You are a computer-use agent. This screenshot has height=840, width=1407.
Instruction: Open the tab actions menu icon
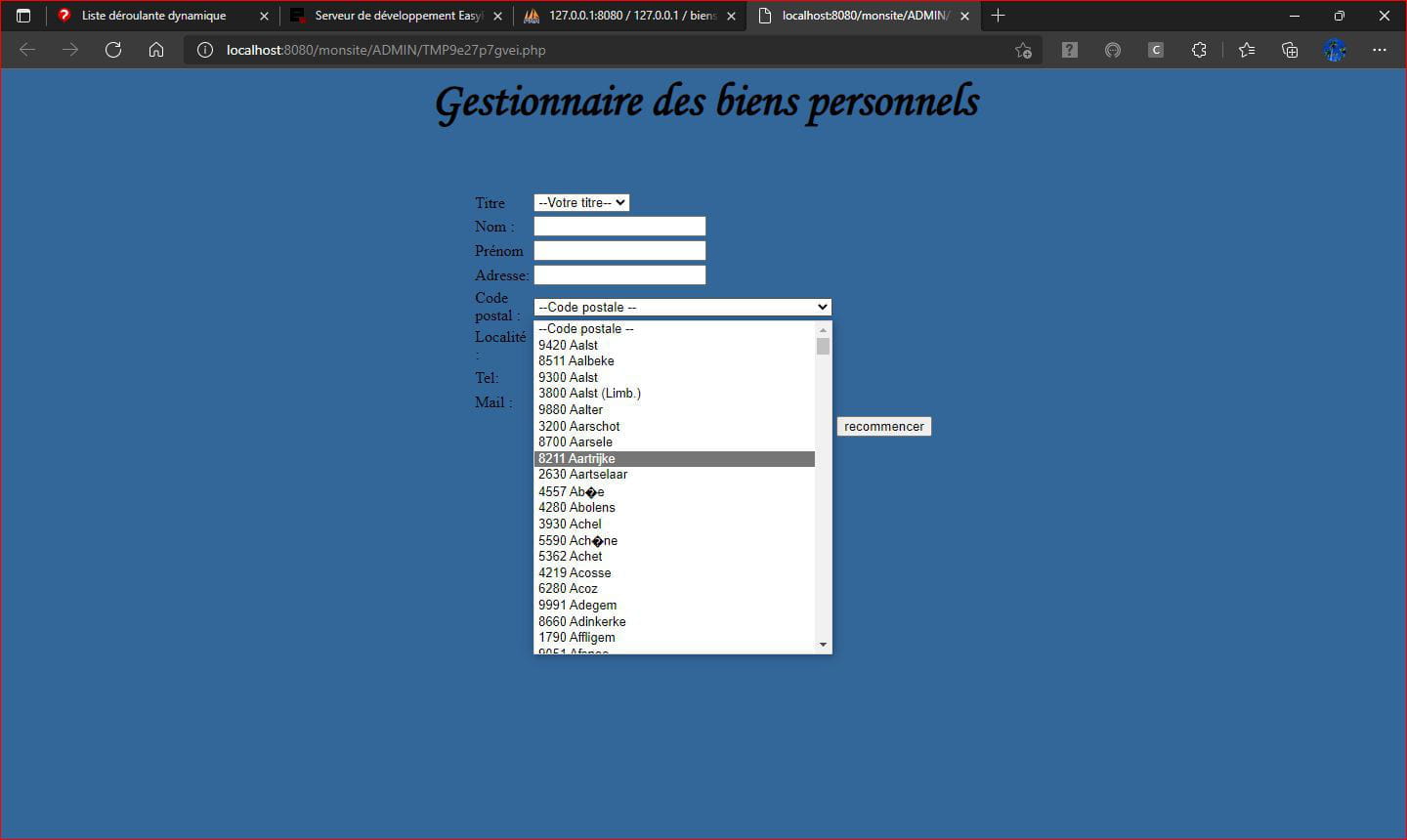(x=23, y=16)
